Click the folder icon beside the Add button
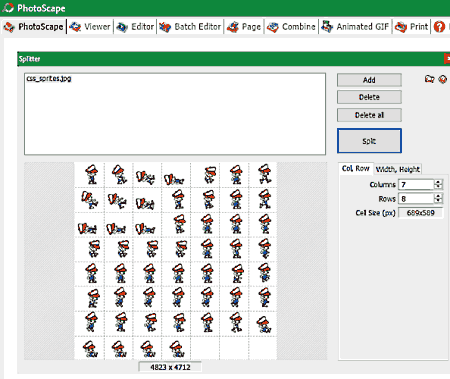Image resolution: width=450 pixels, height=379 pixels. (x=430, y=79)
